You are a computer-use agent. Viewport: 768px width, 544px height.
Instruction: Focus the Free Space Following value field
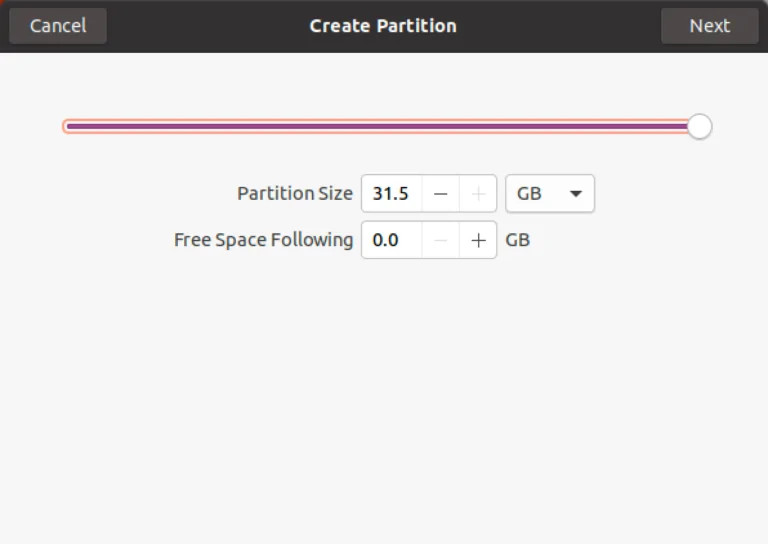391,240
